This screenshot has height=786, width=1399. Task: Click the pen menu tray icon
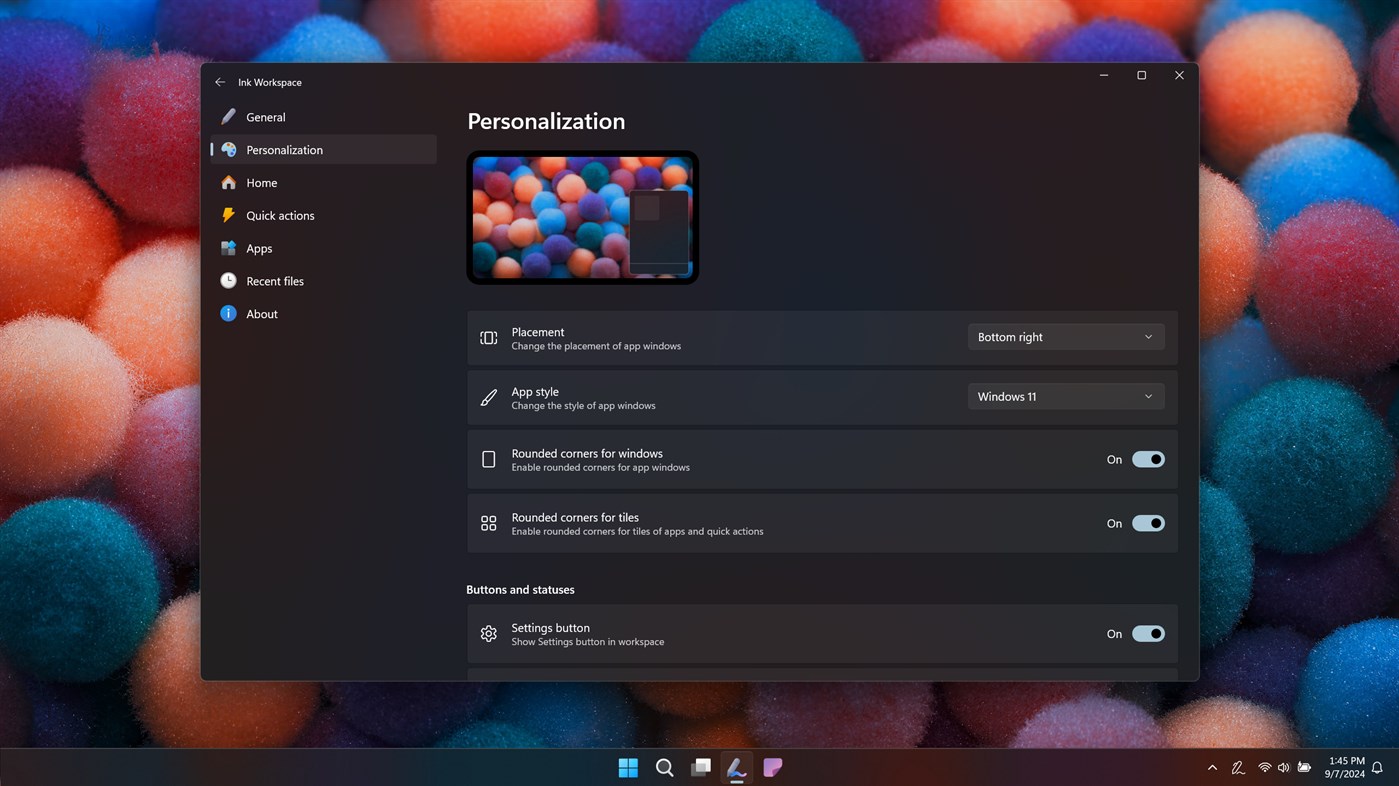tap(1238, 768)
